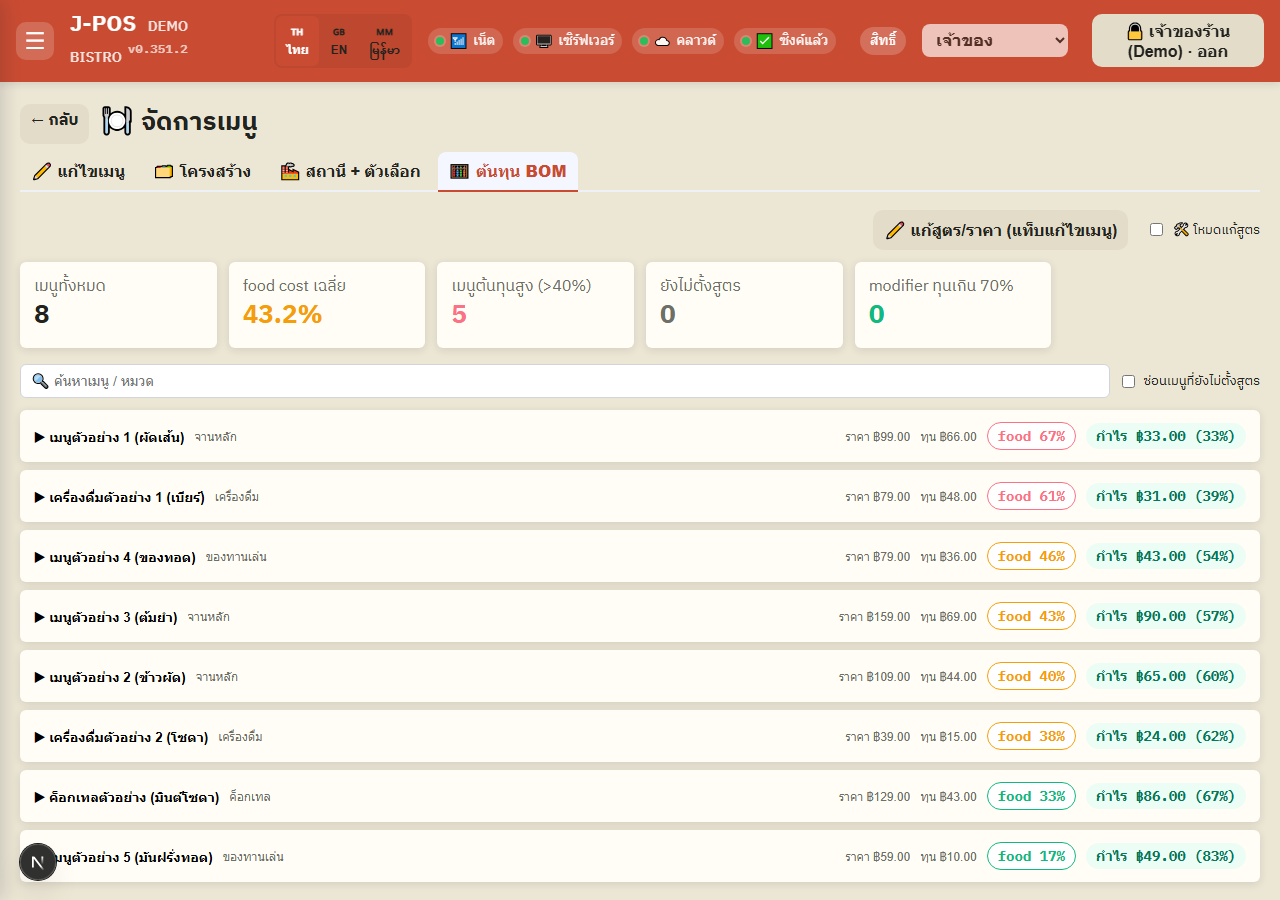Click the คลาวด์ cloud status indicator
Image resolution: width=1280 pixels, height=900 pixels.
[678, 41]
